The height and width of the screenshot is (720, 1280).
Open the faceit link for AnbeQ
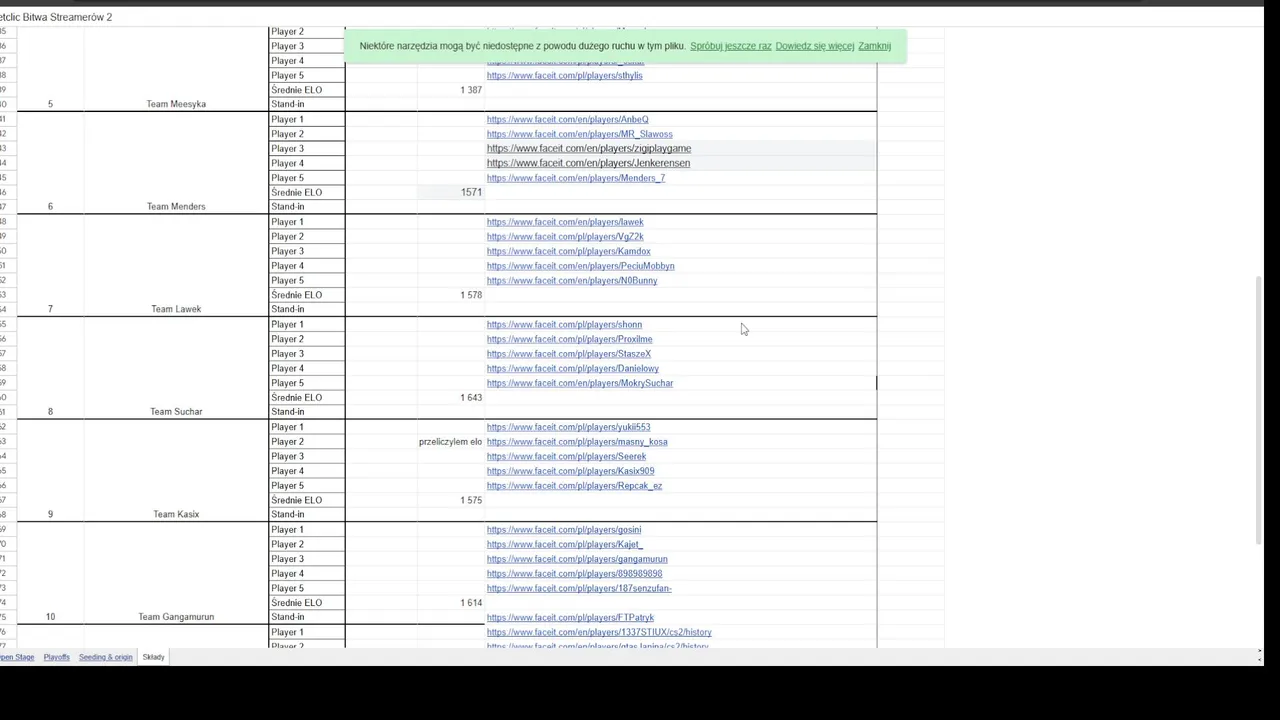(567, 120)
